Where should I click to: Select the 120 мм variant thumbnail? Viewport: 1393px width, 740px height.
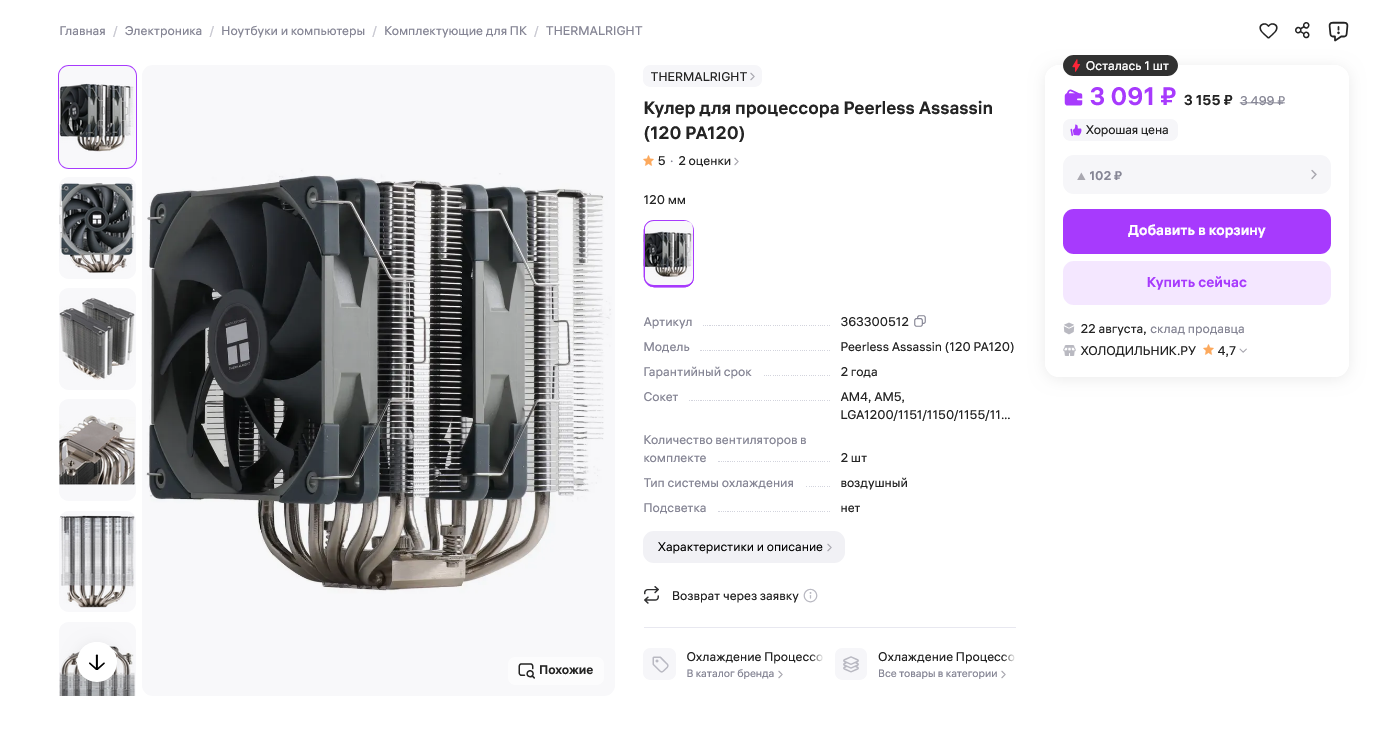pyautogui.click(x=669, y=254)
